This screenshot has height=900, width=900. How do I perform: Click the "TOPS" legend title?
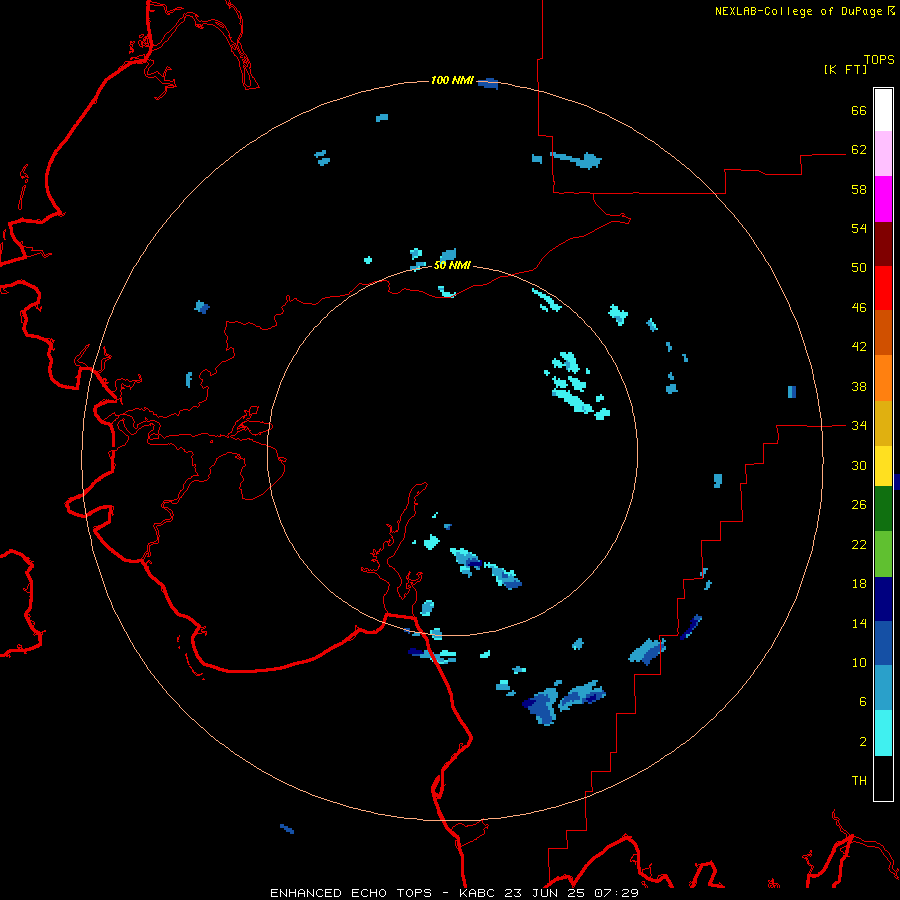[x=879, y=59]
